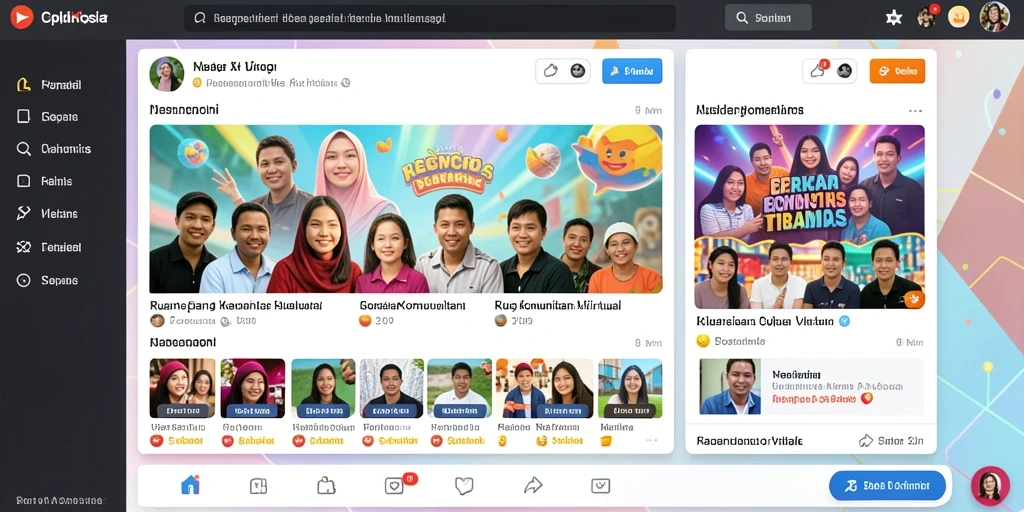
Task: Select the sidebar item with the yellow icon
Action: (49, 85)
